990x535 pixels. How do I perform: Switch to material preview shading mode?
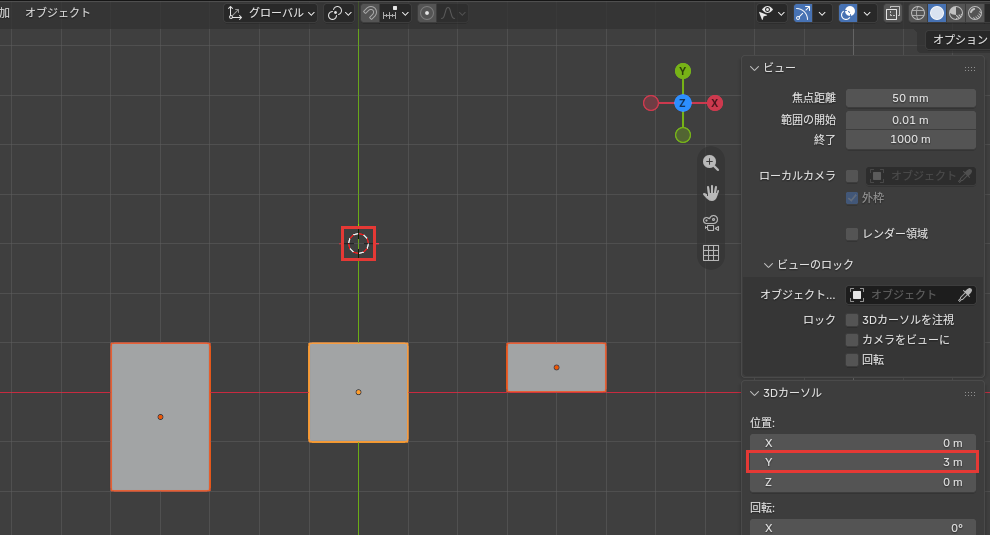click(956, 13)
